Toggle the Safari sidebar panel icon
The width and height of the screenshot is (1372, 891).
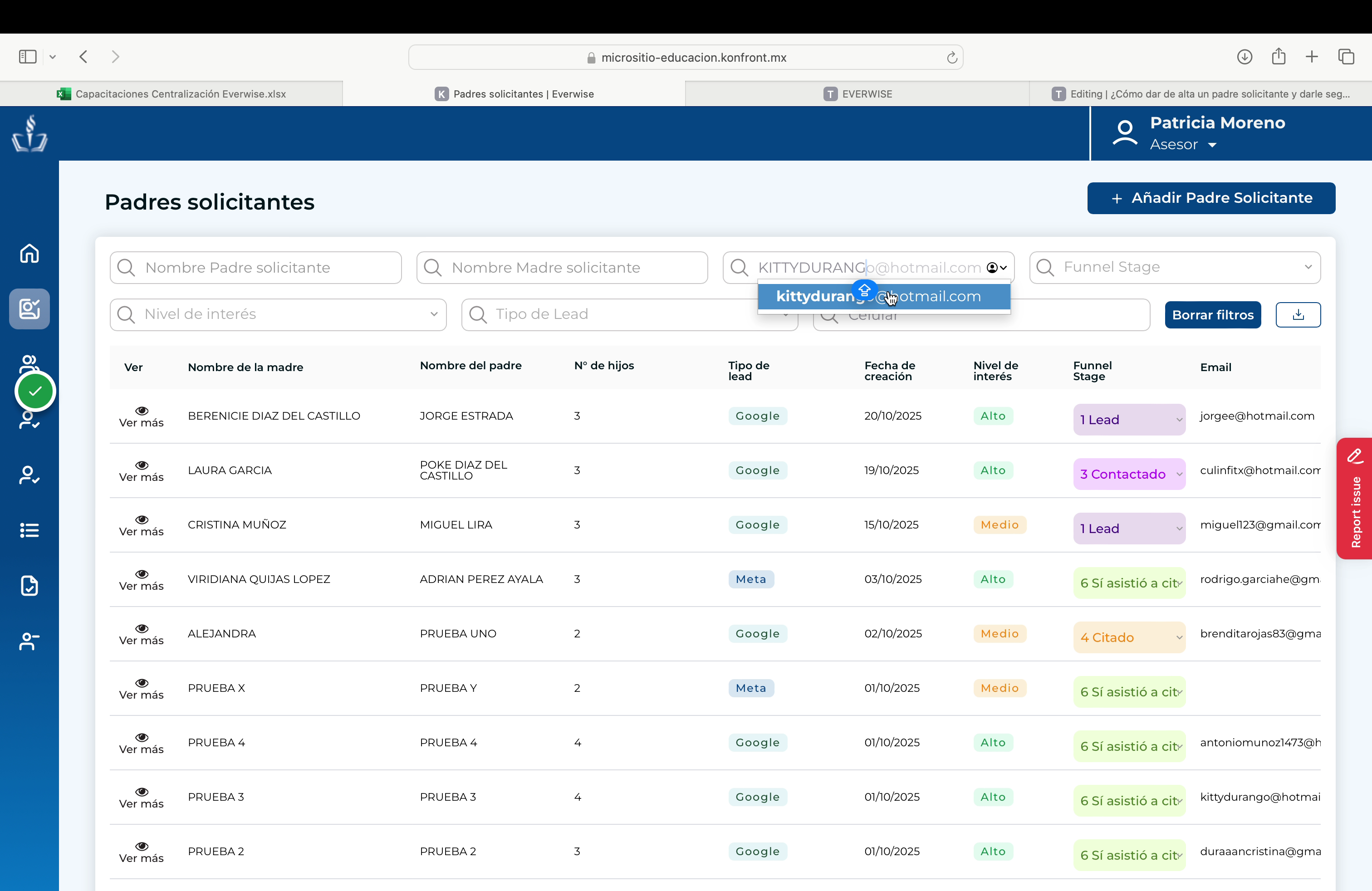[x=28, y=56]
